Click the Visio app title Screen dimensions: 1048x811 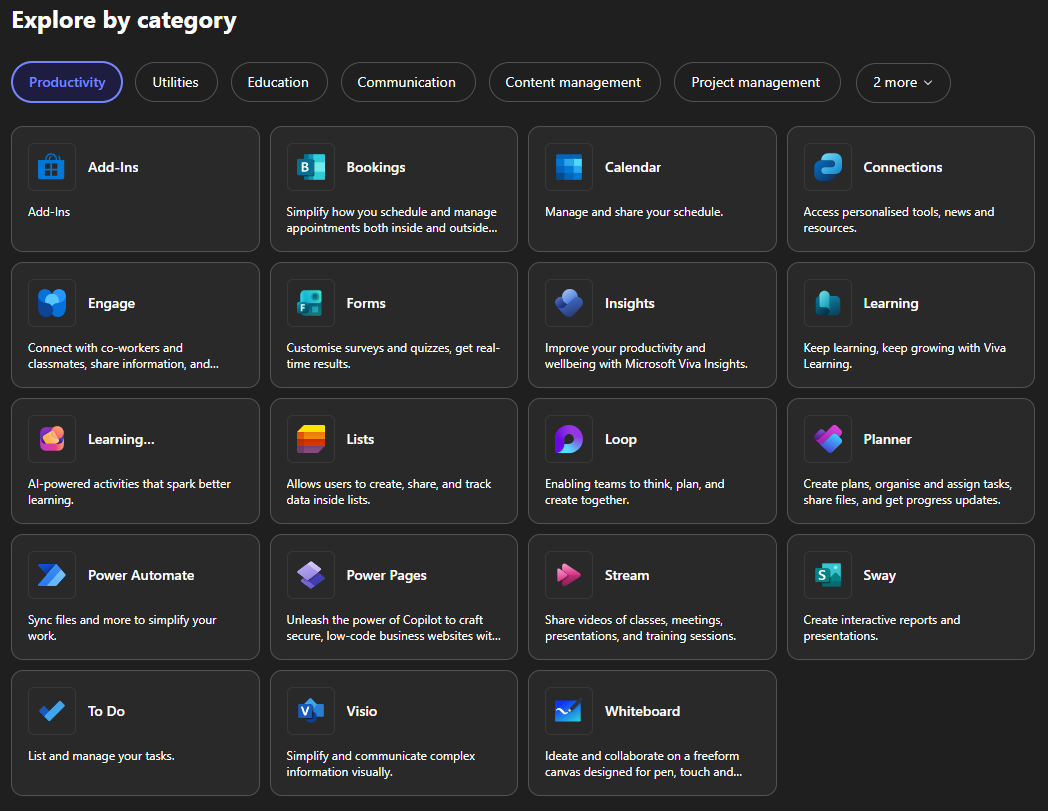361,711
